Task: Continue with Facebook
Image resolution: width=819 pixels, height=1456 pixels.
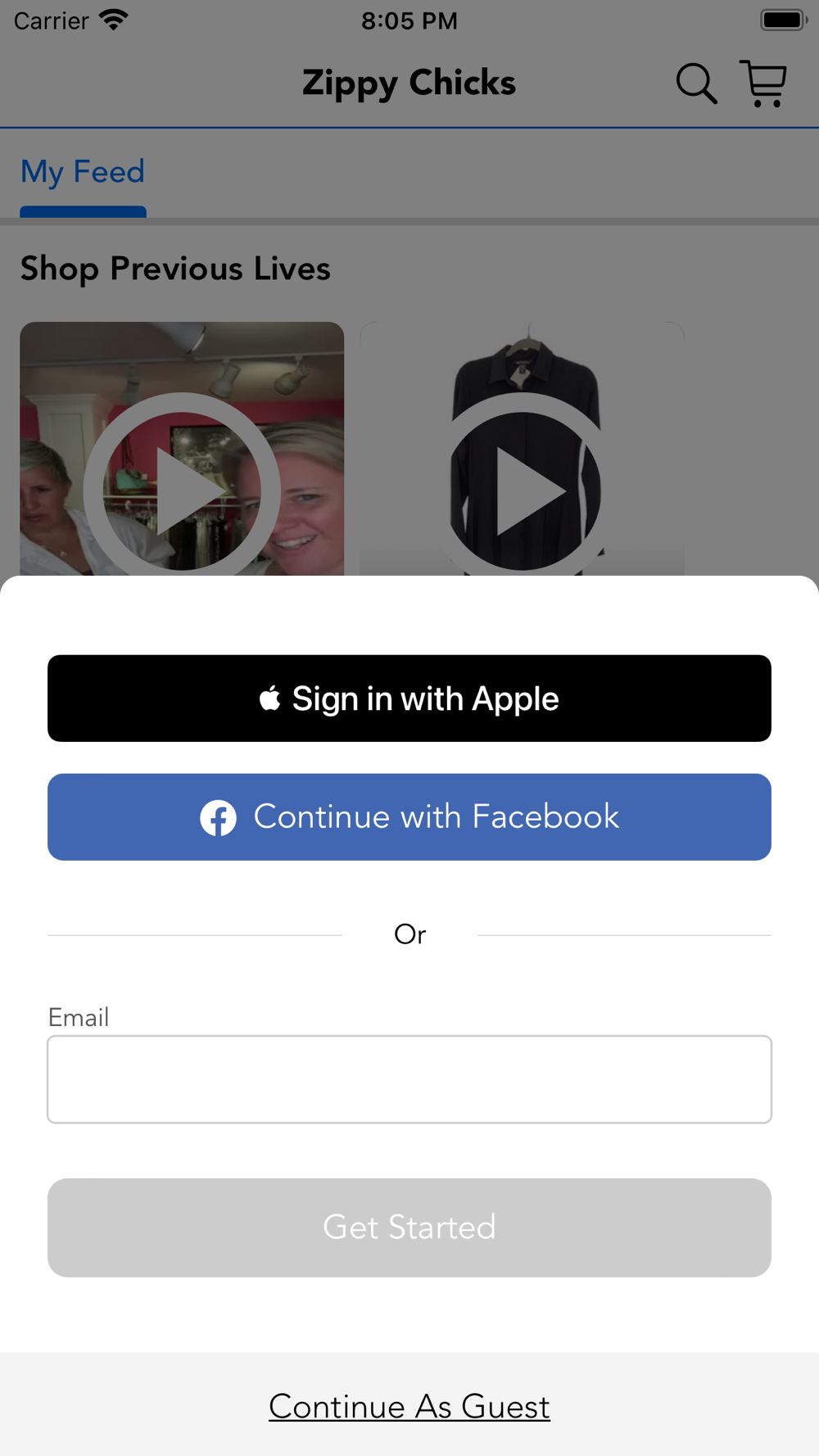Action: 409,817
